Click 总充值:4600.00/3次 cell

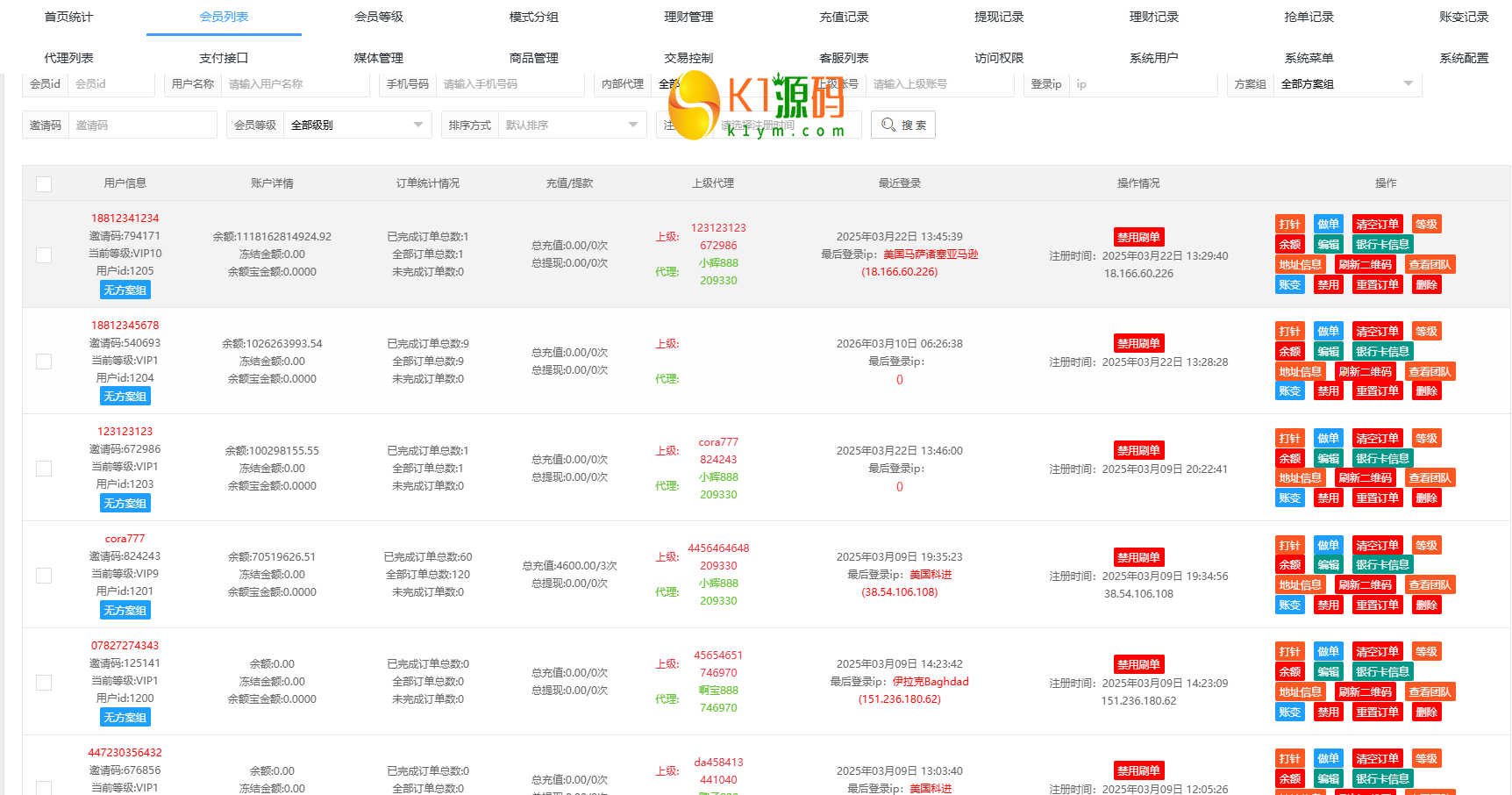click(569, 566)
